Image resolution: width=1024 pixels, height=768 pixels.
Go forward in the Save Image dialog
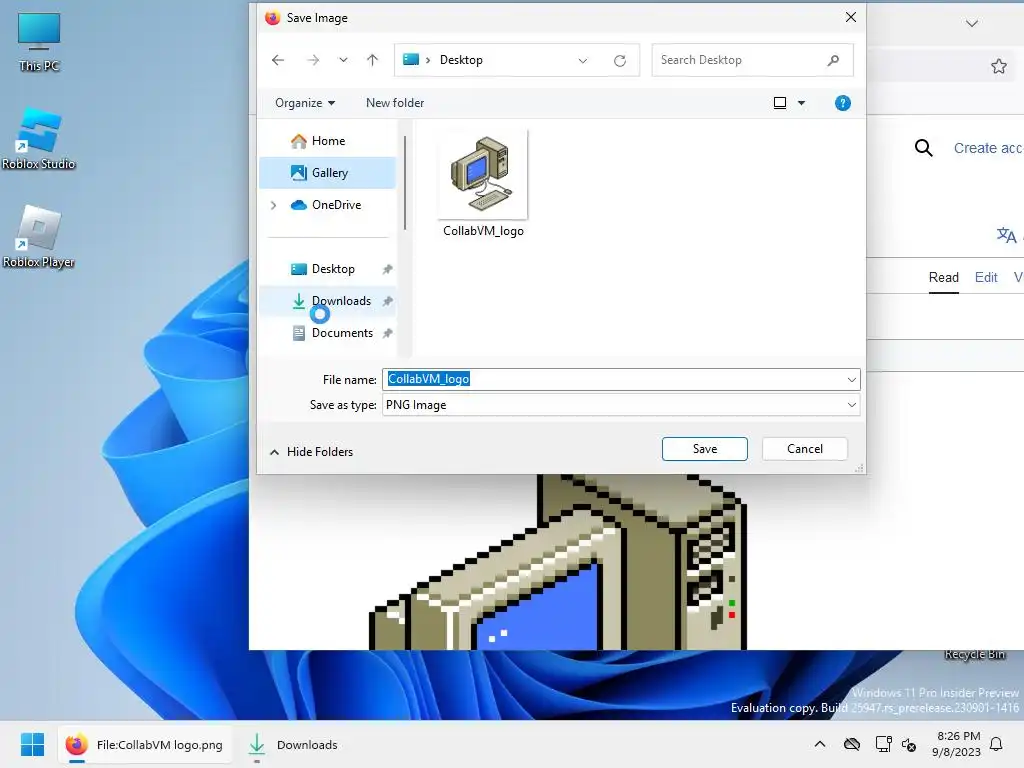coord(313,60)
